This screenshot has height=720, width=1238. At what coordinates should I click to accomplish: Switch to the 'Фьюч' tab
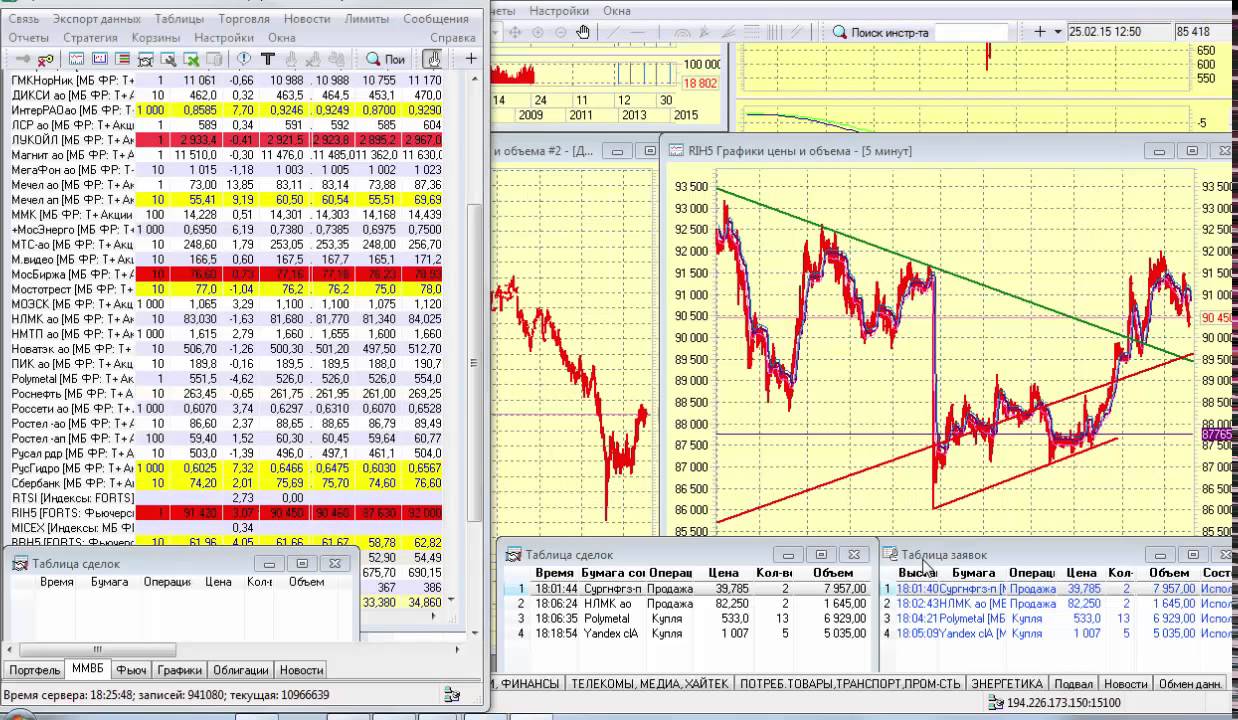131,670
